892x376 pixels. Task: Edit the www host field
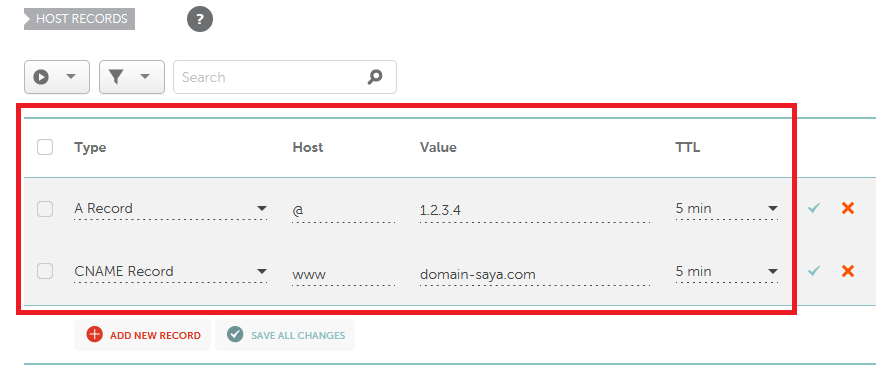tap(344, 274)
